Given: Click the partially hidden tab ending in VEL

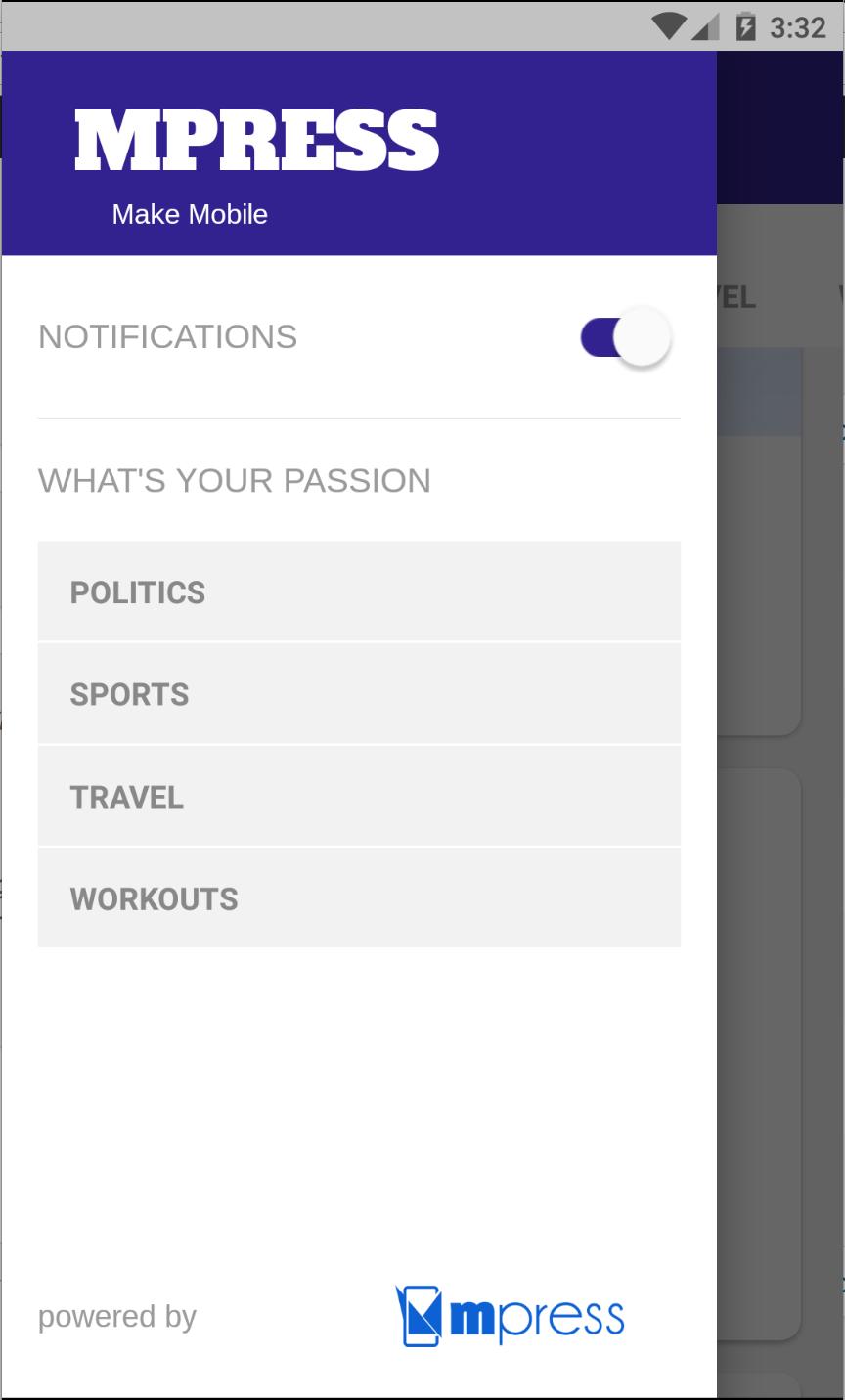Looking at the screenshot, I should pos(737,297).
